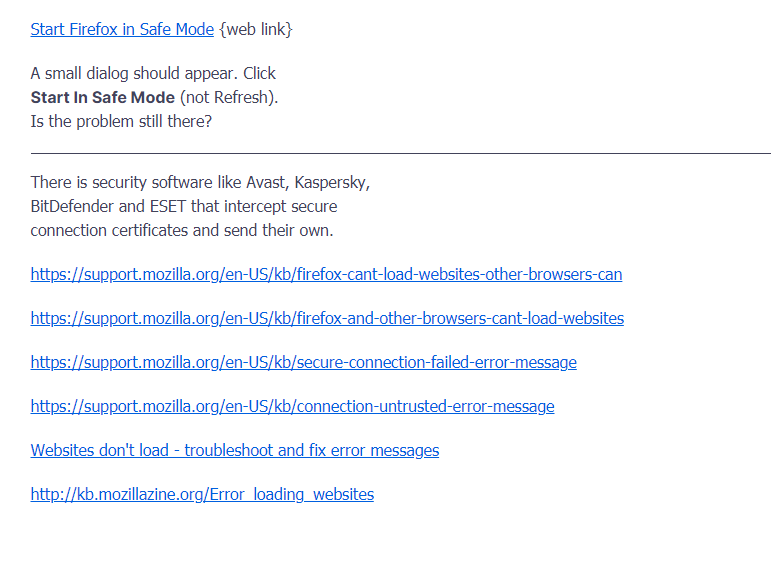771x564 pixels.
Task: Go to the kb.mozillazine.org Error_loading_websites link
Action: (202, 494)
